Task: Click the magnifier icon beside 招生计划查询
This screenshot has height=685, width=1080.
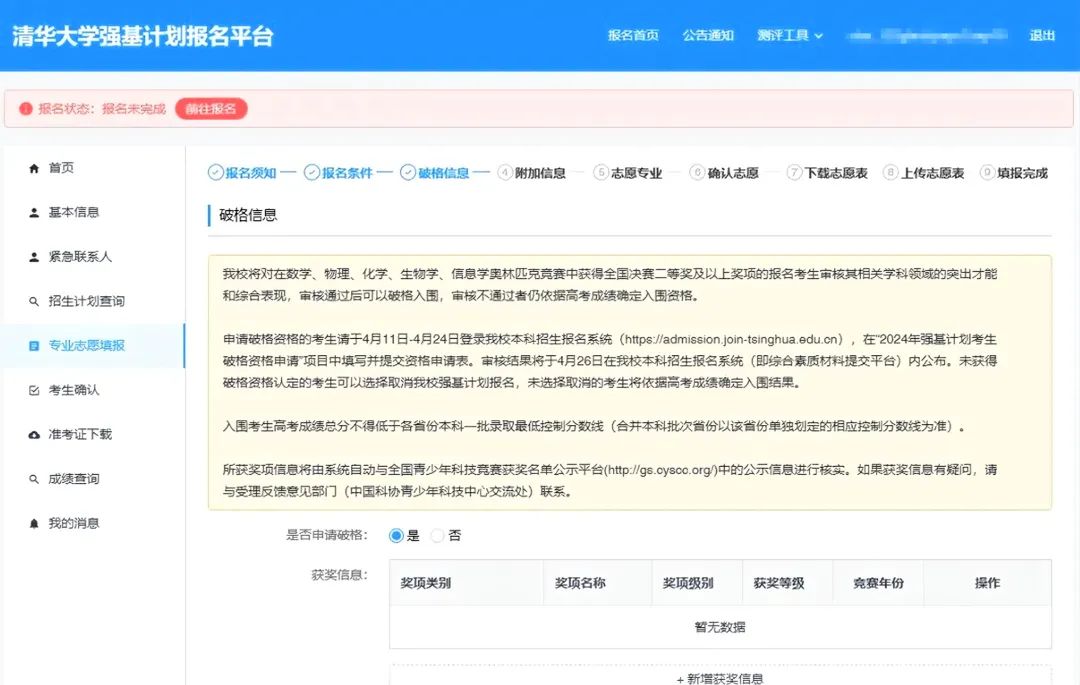Action: click(x=34, y=302)
